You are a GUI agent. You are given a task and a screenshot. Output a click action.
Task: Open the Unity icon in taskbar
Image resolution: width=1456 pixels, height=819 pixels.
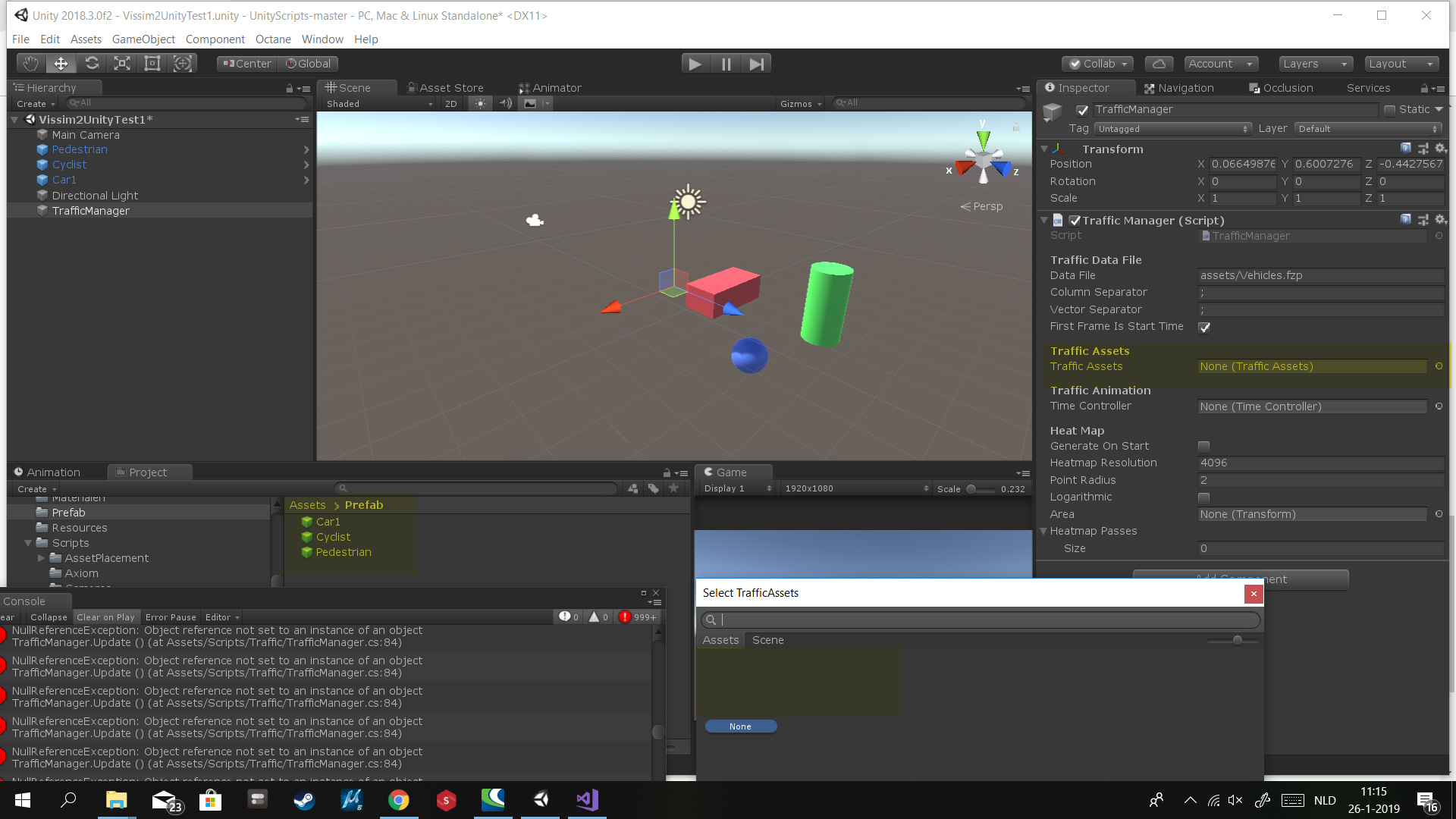[541, 799]
